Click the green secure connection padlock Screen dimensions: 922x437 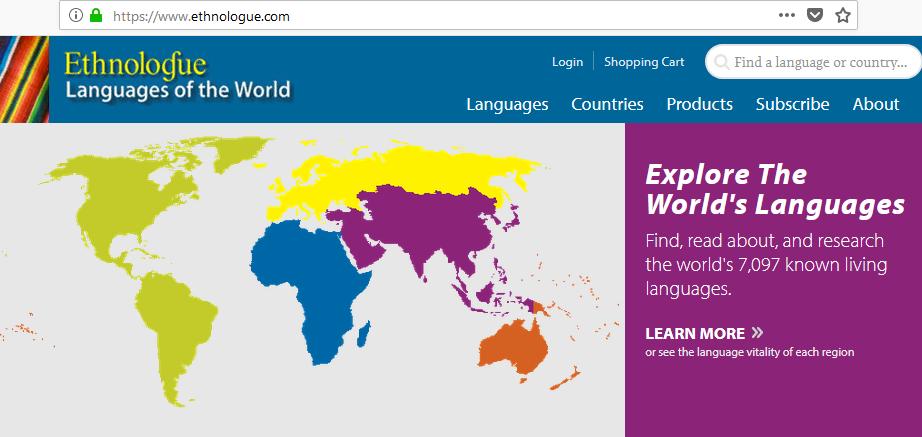click(96, 16)
